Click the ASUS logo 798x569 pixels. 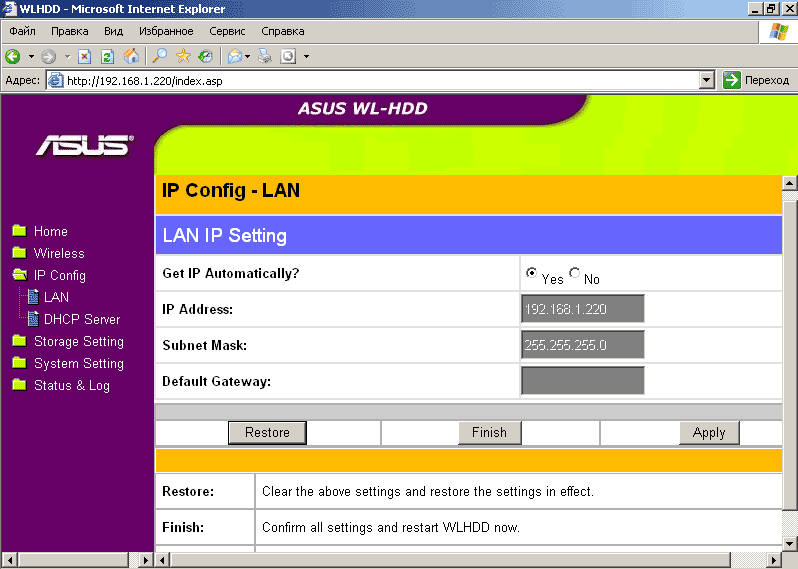pos(85,145)
